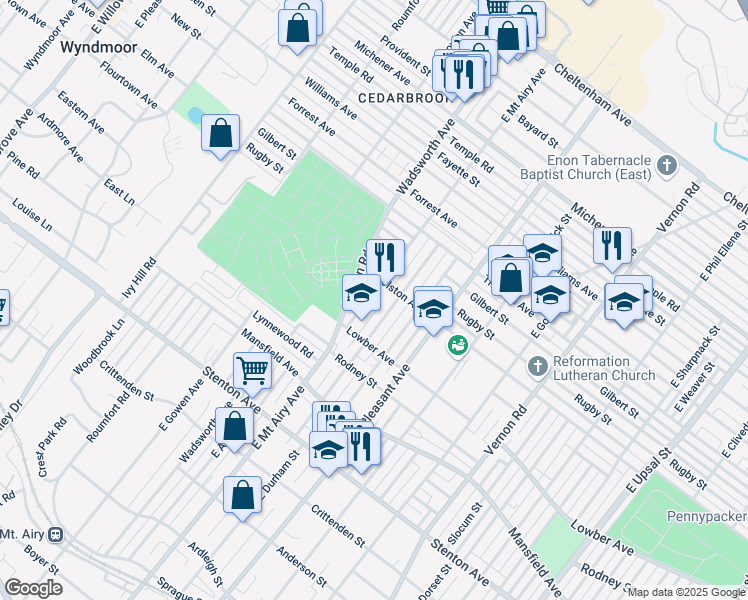Click shopping bag marker beside Gilbert St and Rugby St near the pond

click(x=220, y=134)
